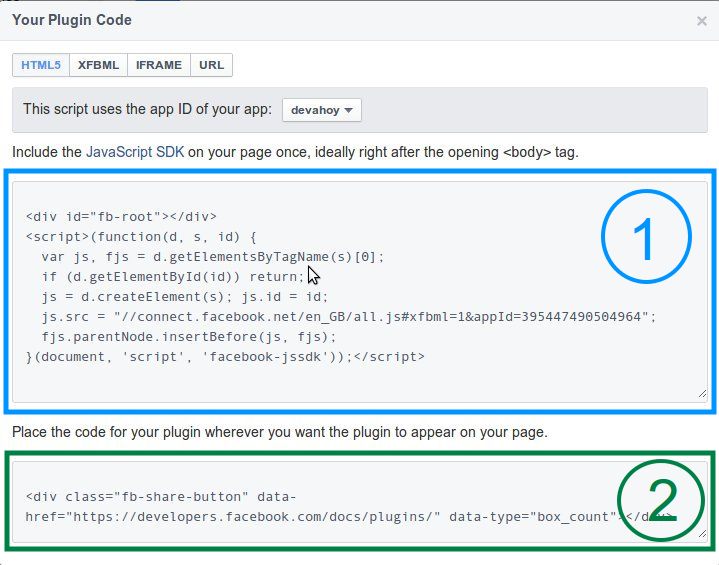
Task: Click inside the JavaScript SDK code textarea
Action: pyautogui.click(x=360, y=292)
